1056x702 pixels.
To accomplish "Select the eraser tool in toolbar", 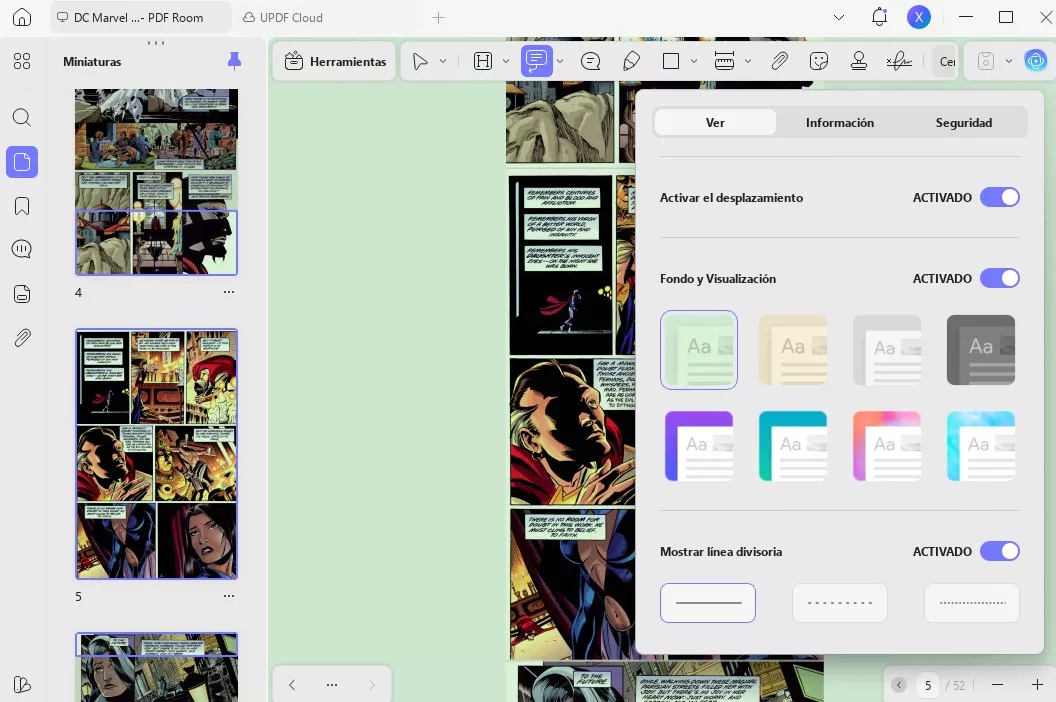I will pyautogui.click(x=631, y=61).
